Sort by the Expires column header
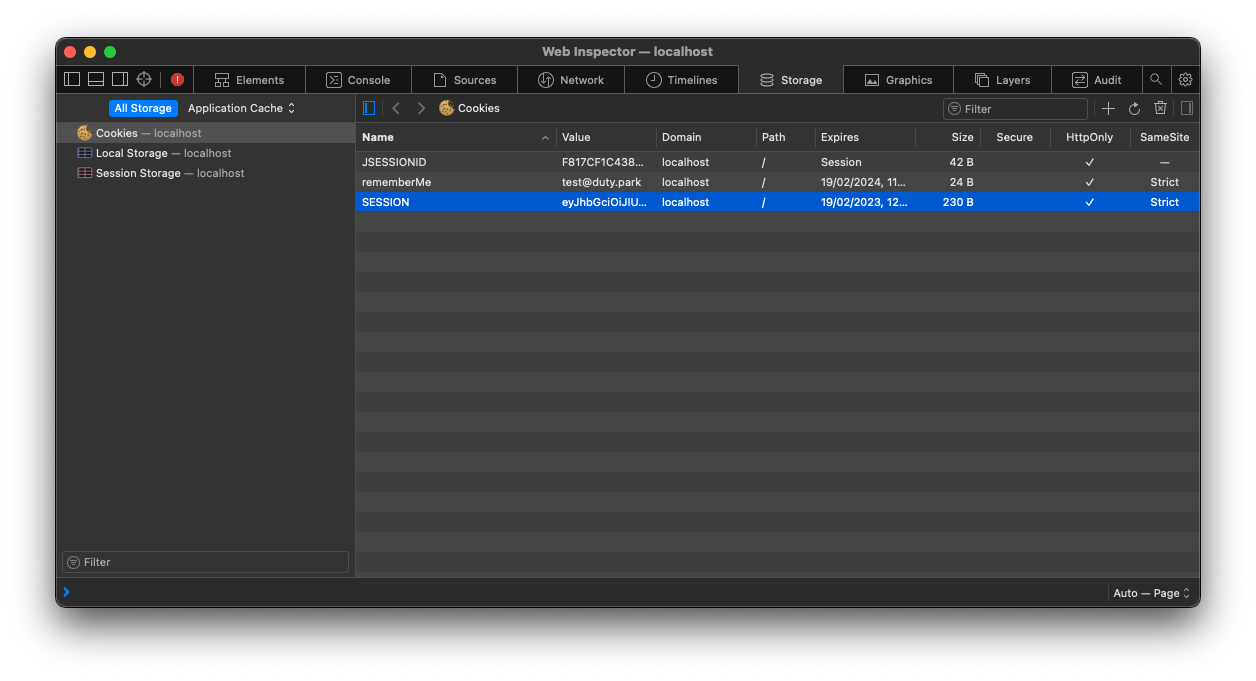Screen dimensions: 1256x681 865,137
